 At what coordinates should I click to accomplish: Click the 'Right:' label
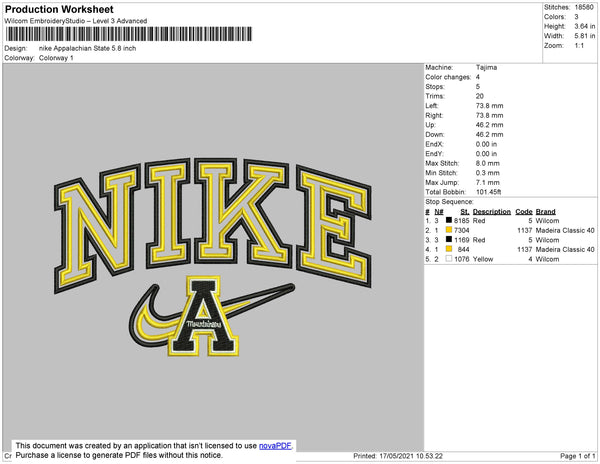pyautogui.click(x=434, y=115)
